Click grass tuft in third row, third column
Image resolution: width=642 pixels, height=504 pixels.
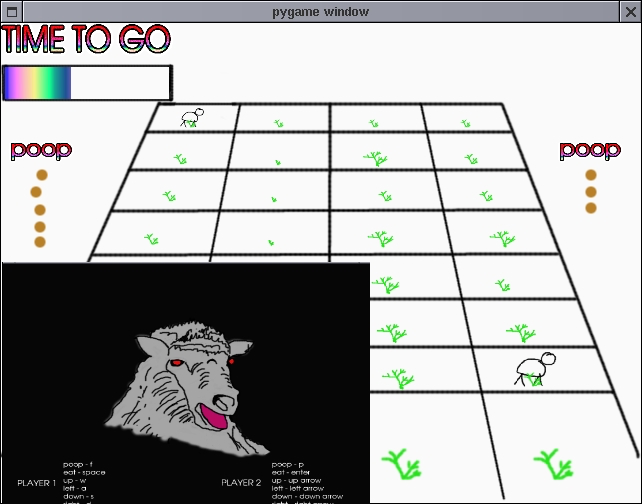tap(385, 196)
